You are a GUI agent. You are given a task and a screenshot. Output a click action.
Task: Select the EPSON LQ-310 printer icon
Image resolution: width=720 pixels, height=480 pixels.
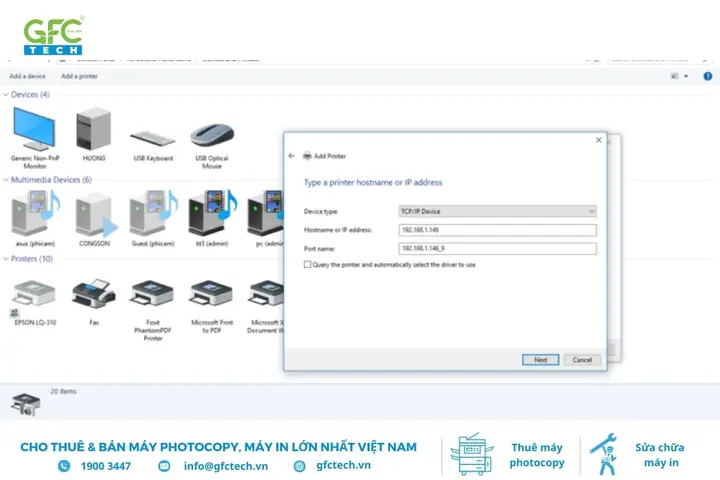[34, 294]
